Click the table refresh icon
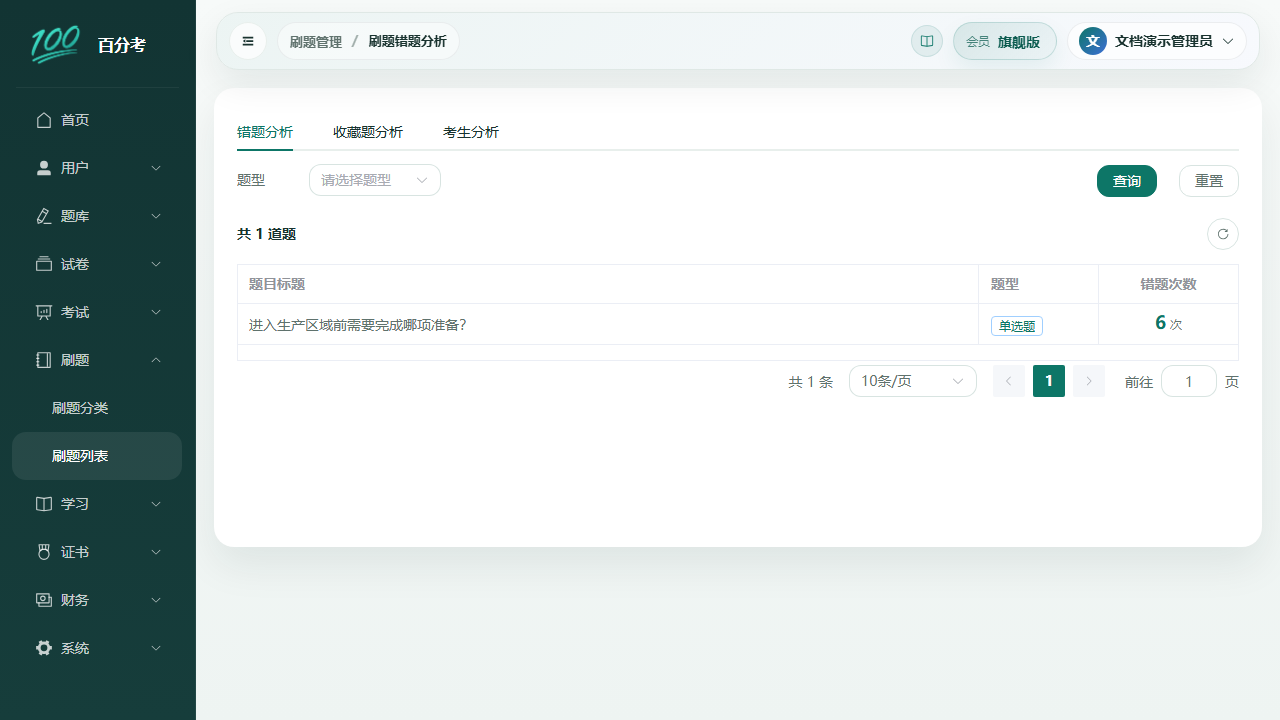The image size is (1280, 720). (x=1223, y=234)
